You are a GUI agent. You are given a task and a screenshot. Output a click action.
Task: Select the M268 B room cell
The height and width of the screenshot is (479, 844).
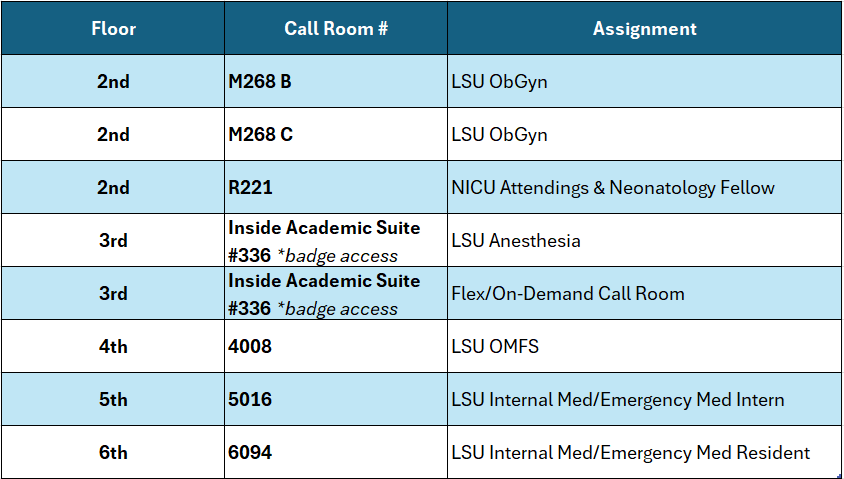pos(260,82)
